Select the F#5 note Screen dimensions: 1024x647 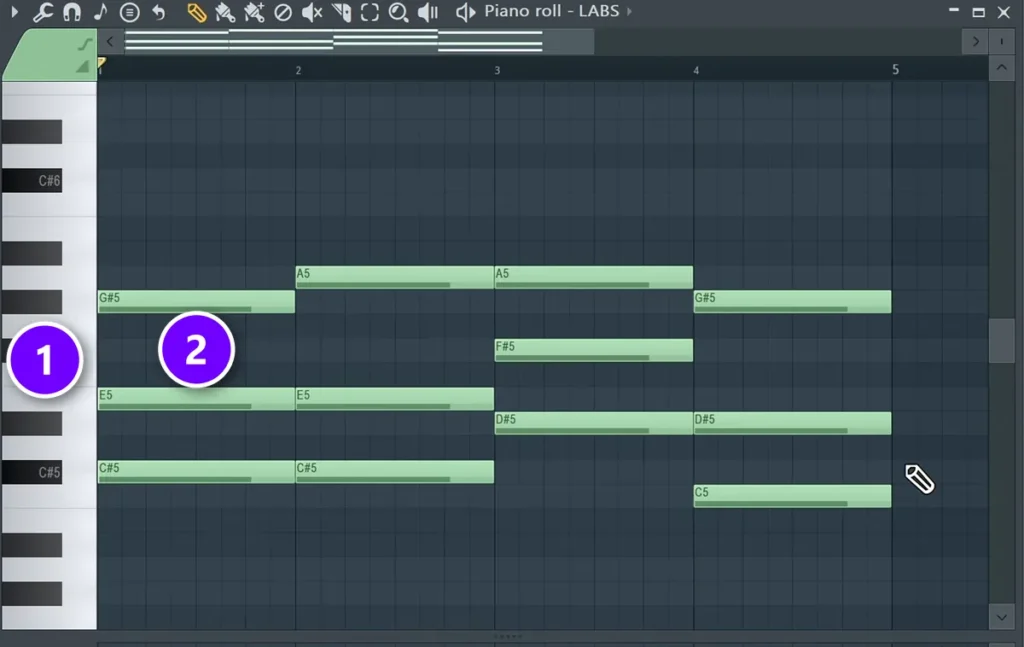tap(594, 350)
